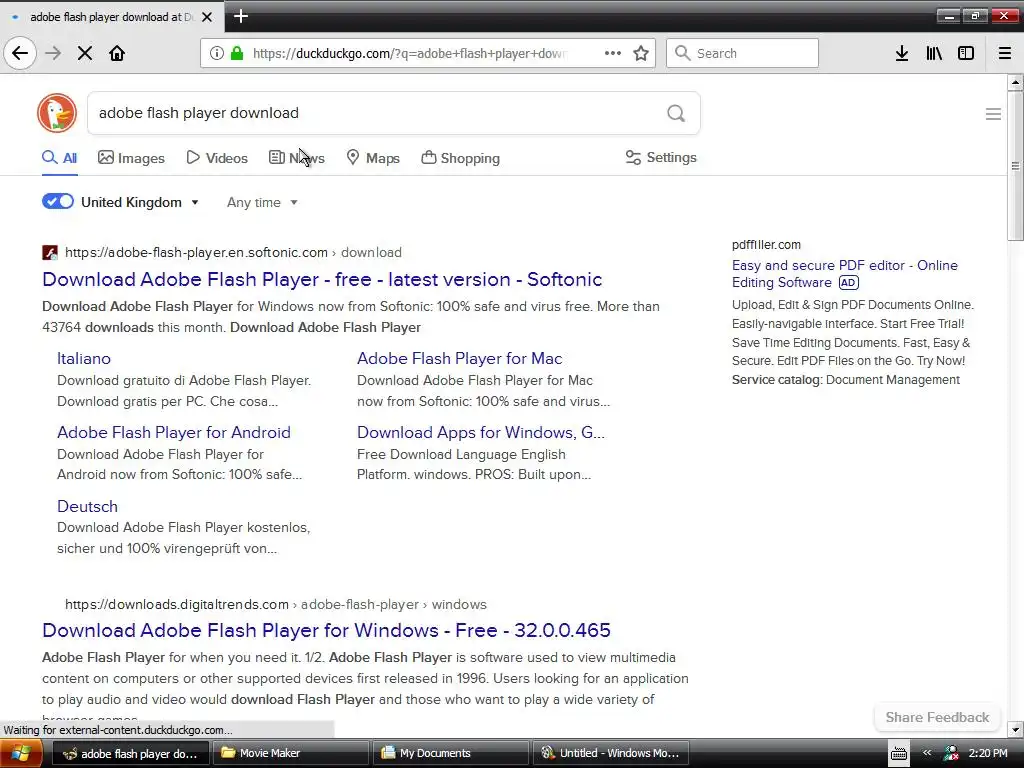Viewport: 1024px width, 768px height.
Task: Open the pdffiller Easy and secure PDF editor ad
Action: (844, 274)
